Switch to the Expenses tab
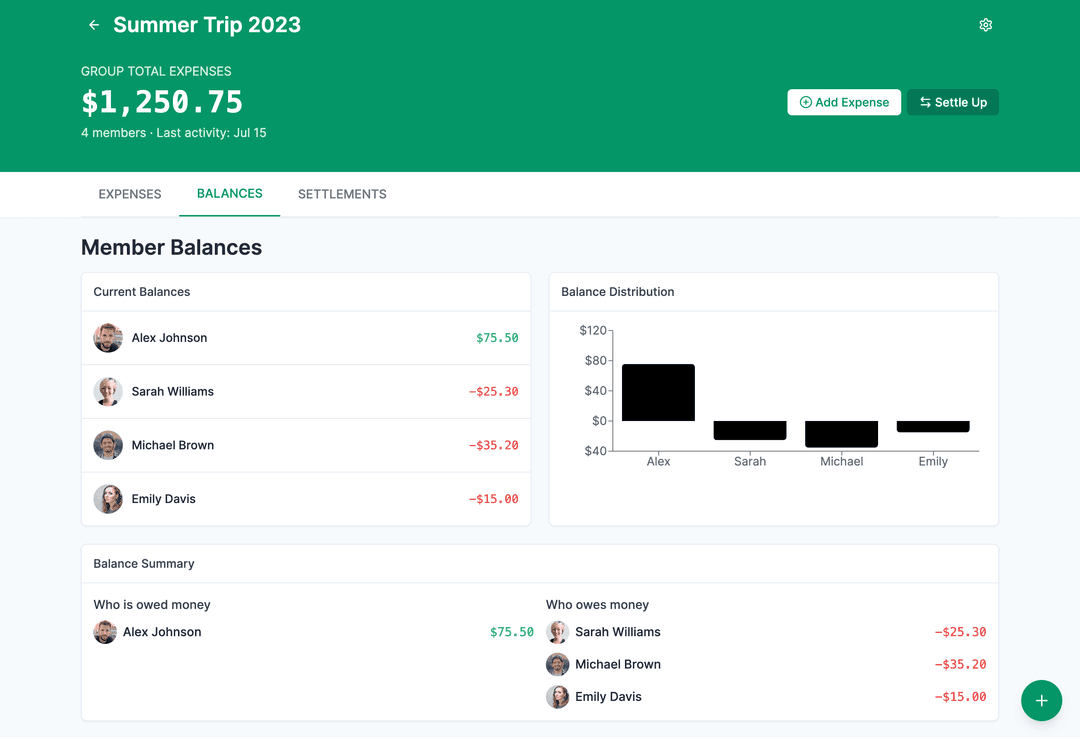 click(x=129, y=194)
